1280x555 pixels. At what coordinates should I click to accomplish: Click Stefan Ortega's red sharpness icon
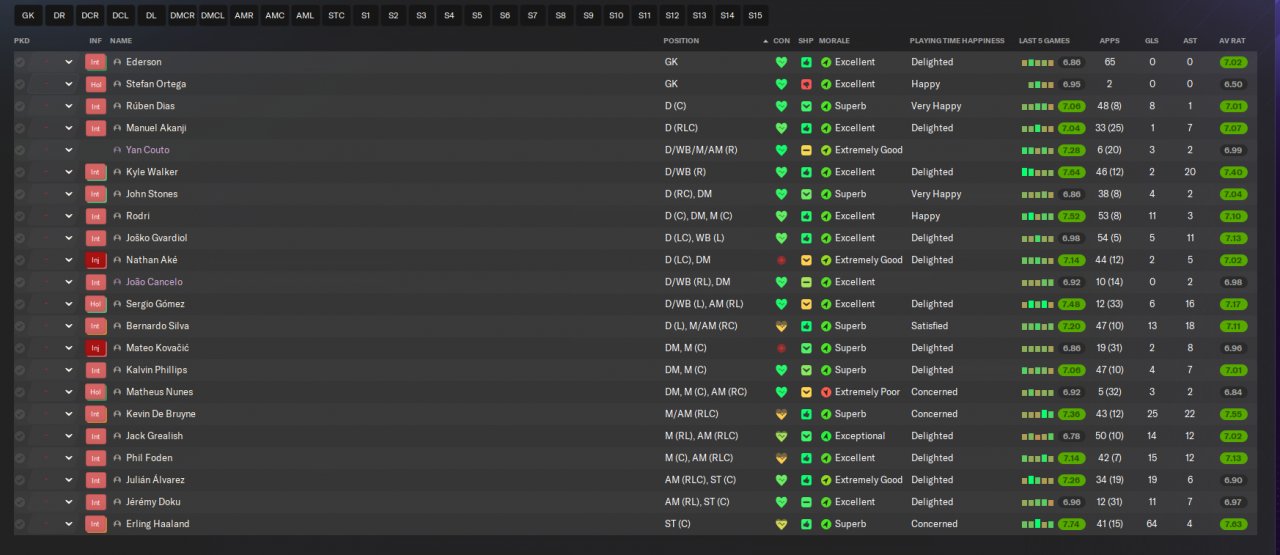coord(806,84)
